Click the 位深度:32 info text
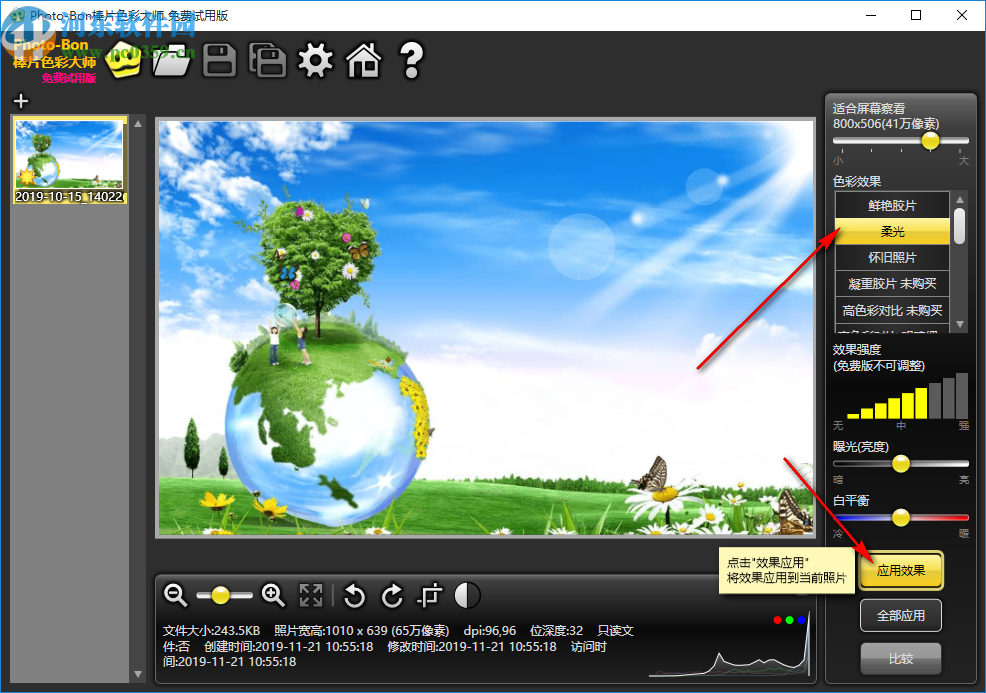 557,630
